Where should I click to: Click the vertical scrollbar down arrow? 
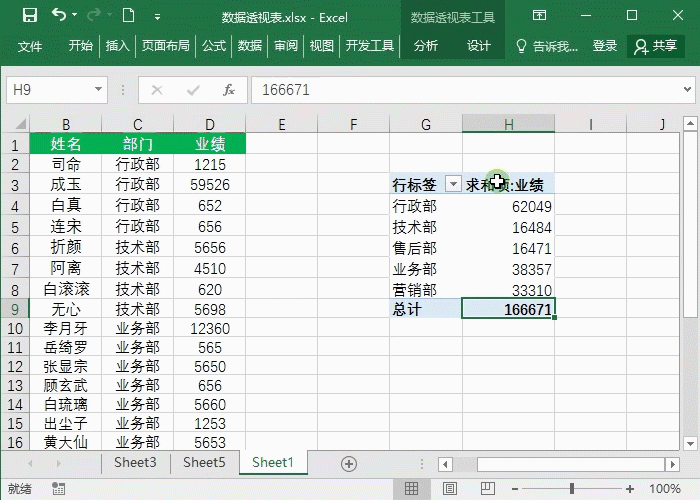point(690,443)
